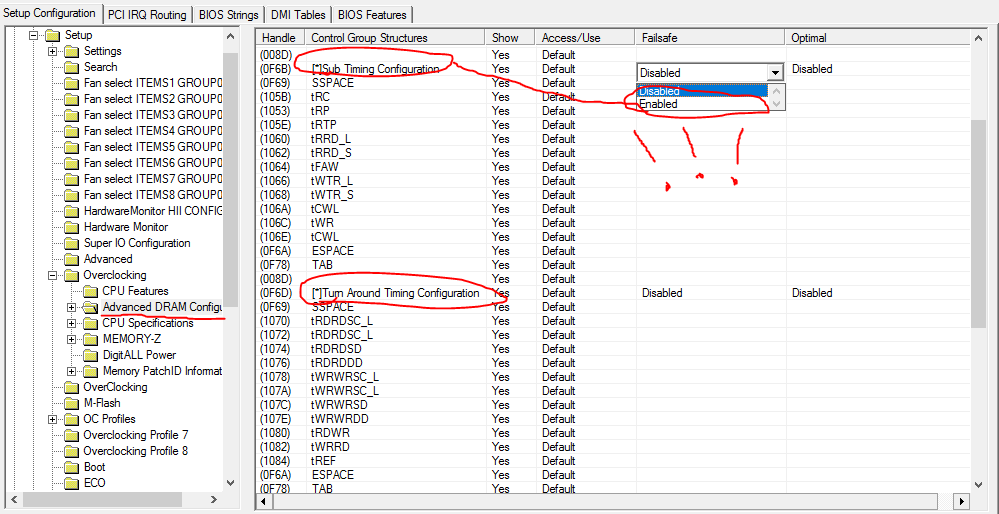Image resolution: width=999 pixels, height=514 pixels.
Task: Click handle (105B) cell
Action: click(275, 97)
